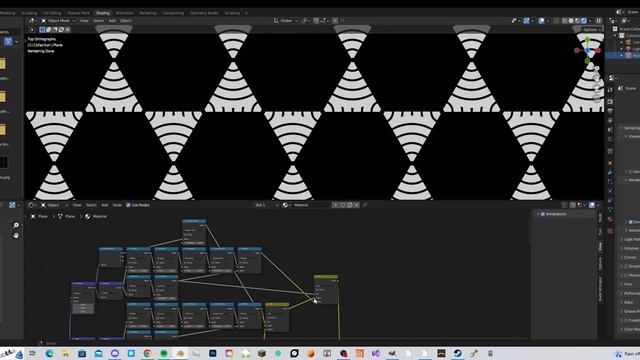
Task: Click red X axis on navigation gizmo
Action: pos(598,50)
